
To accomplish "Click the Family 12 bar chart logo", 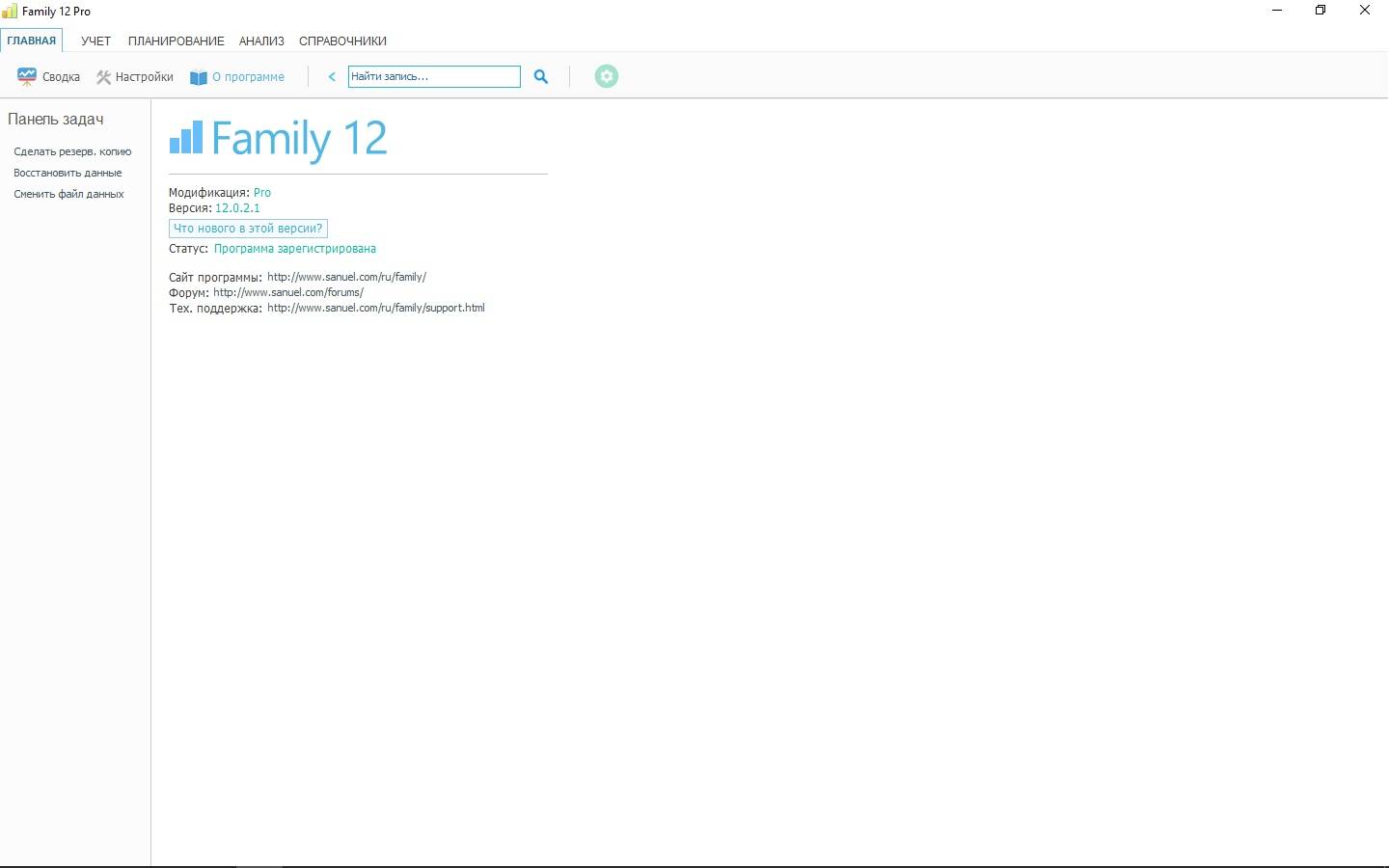I will click(x=186, y=138).
